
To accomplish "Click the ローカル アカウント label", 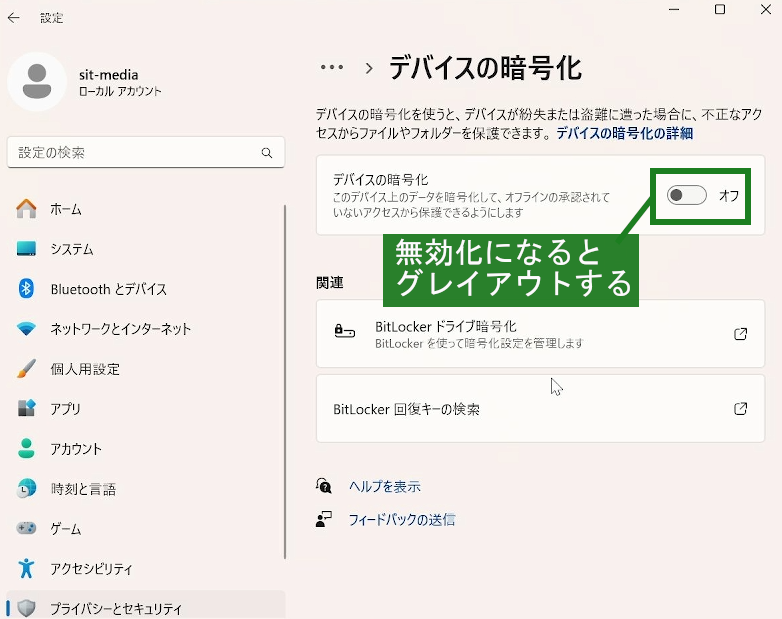I will 120,91.
